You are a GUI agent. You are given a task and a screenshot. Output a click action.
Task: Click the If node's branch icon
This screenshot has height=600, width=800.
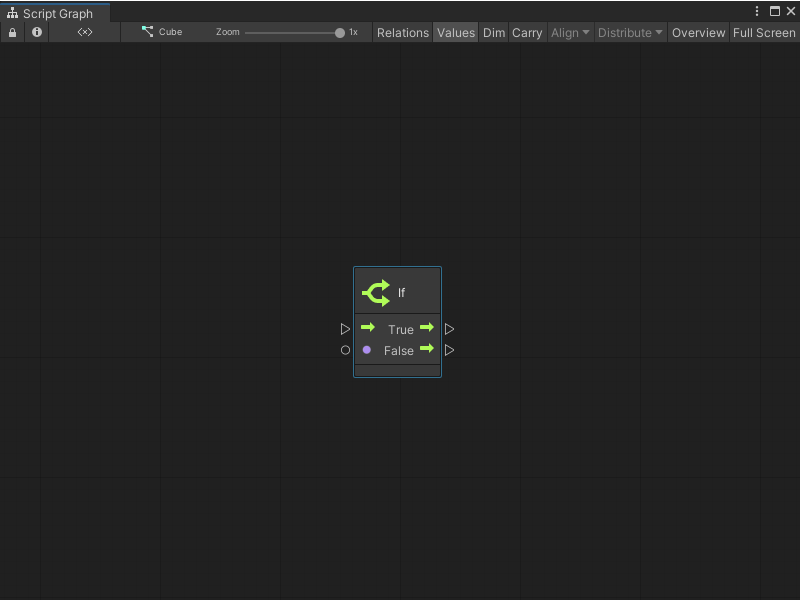(375, 292)
